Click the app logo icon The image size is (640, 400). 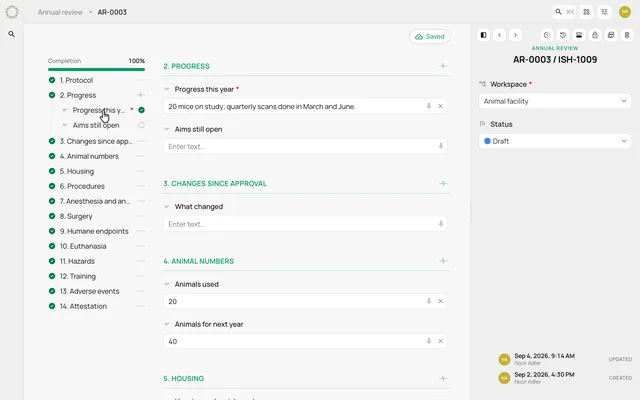pyautogui.click(x=12, y=12)
